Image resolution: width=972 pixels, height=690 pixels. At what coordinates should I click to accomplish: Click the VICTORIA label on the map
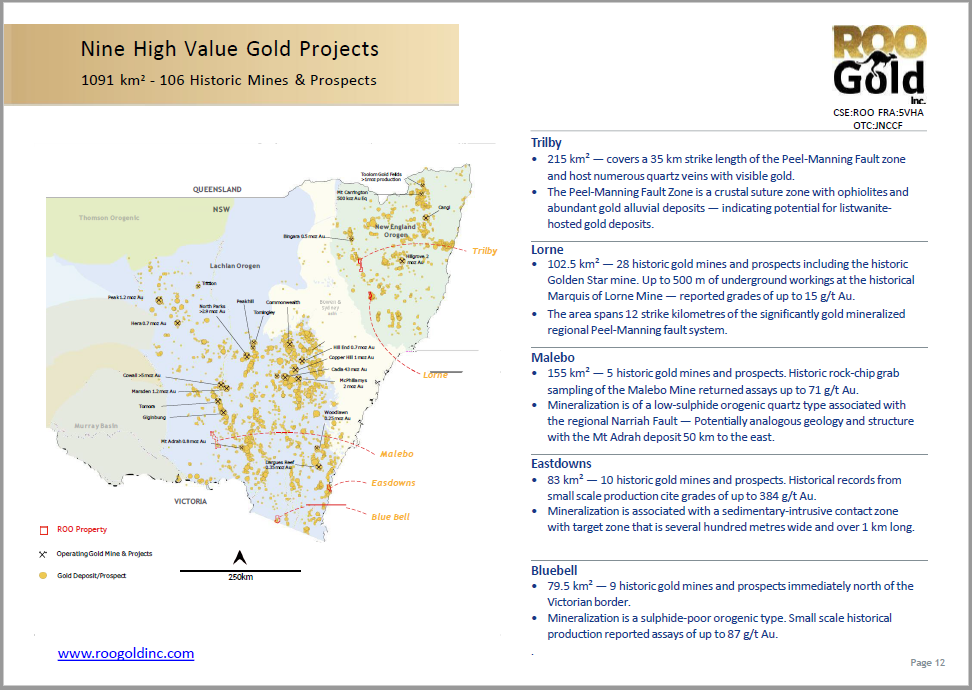click(x=190, y=502)
